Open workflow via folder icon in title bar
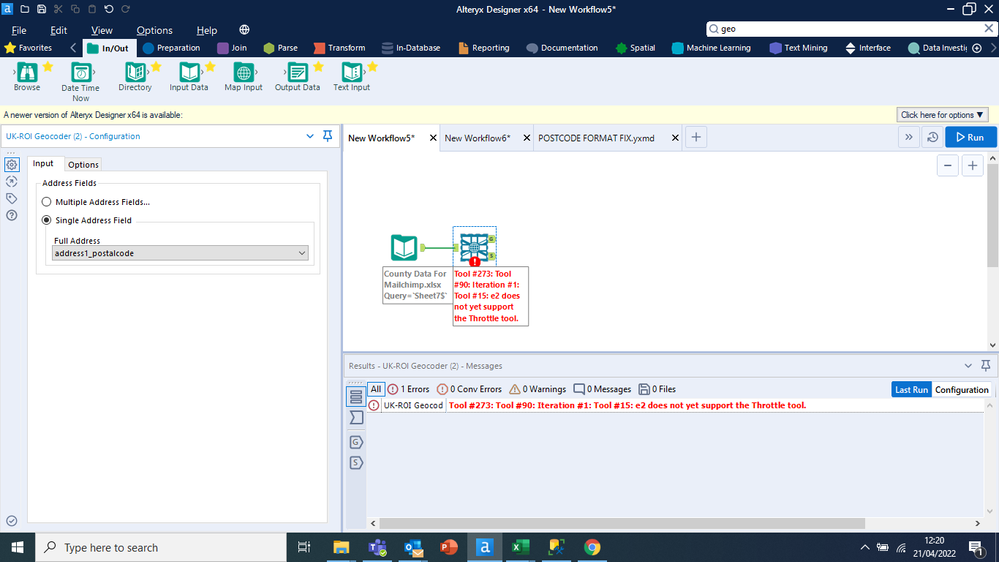999x562 pixels. point(24,9)
